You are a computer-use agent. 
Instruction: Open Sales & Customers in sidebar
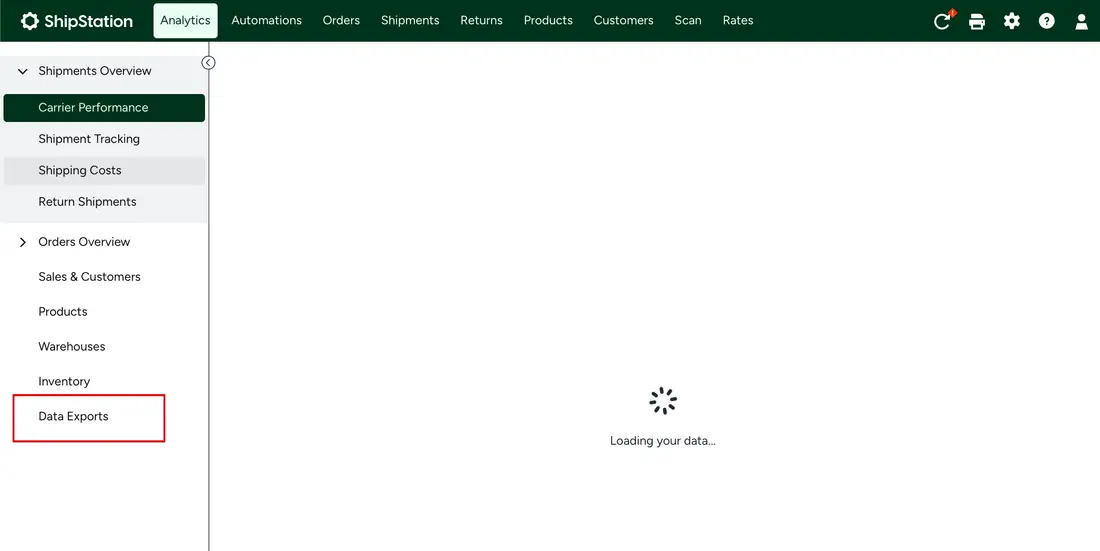89,277
